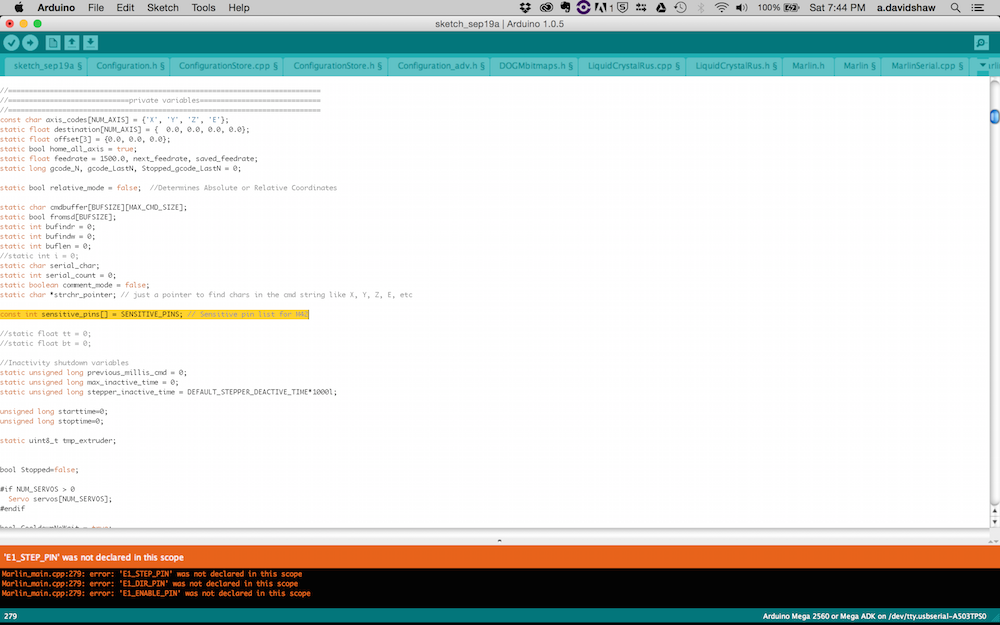1000x625 pixels.
Task: Click the editor scroll up arrow
Action: click(x=994, y=511)
